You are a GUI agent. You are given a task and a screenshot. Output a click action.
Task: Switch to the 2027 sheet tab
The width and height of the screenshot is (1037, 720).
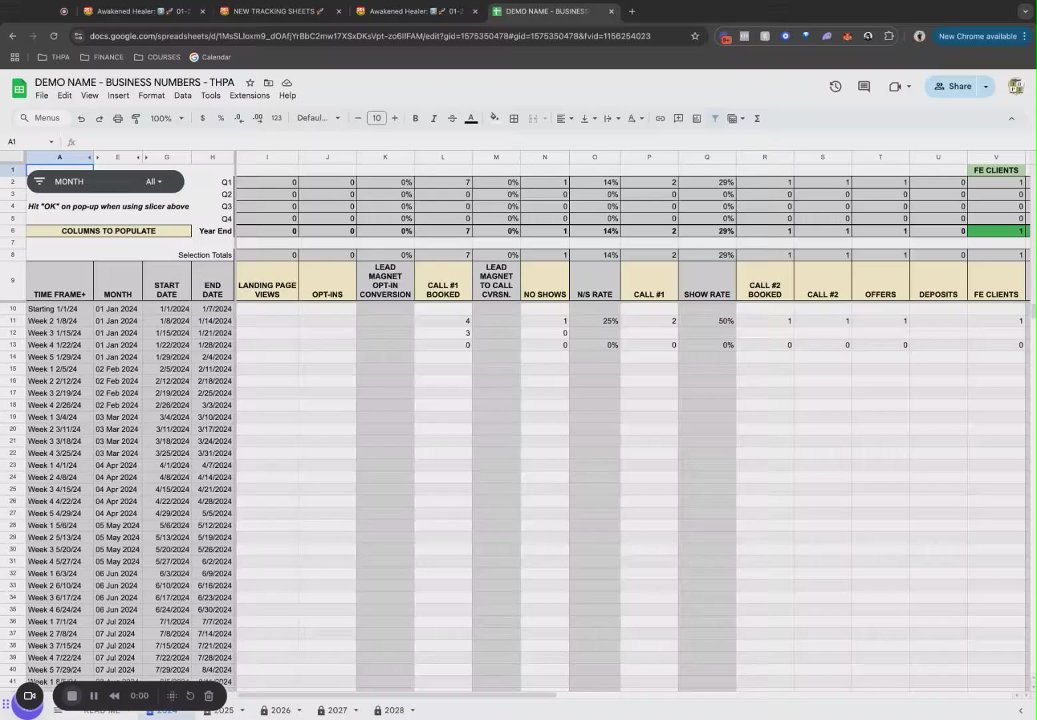(x=337, y=710)
